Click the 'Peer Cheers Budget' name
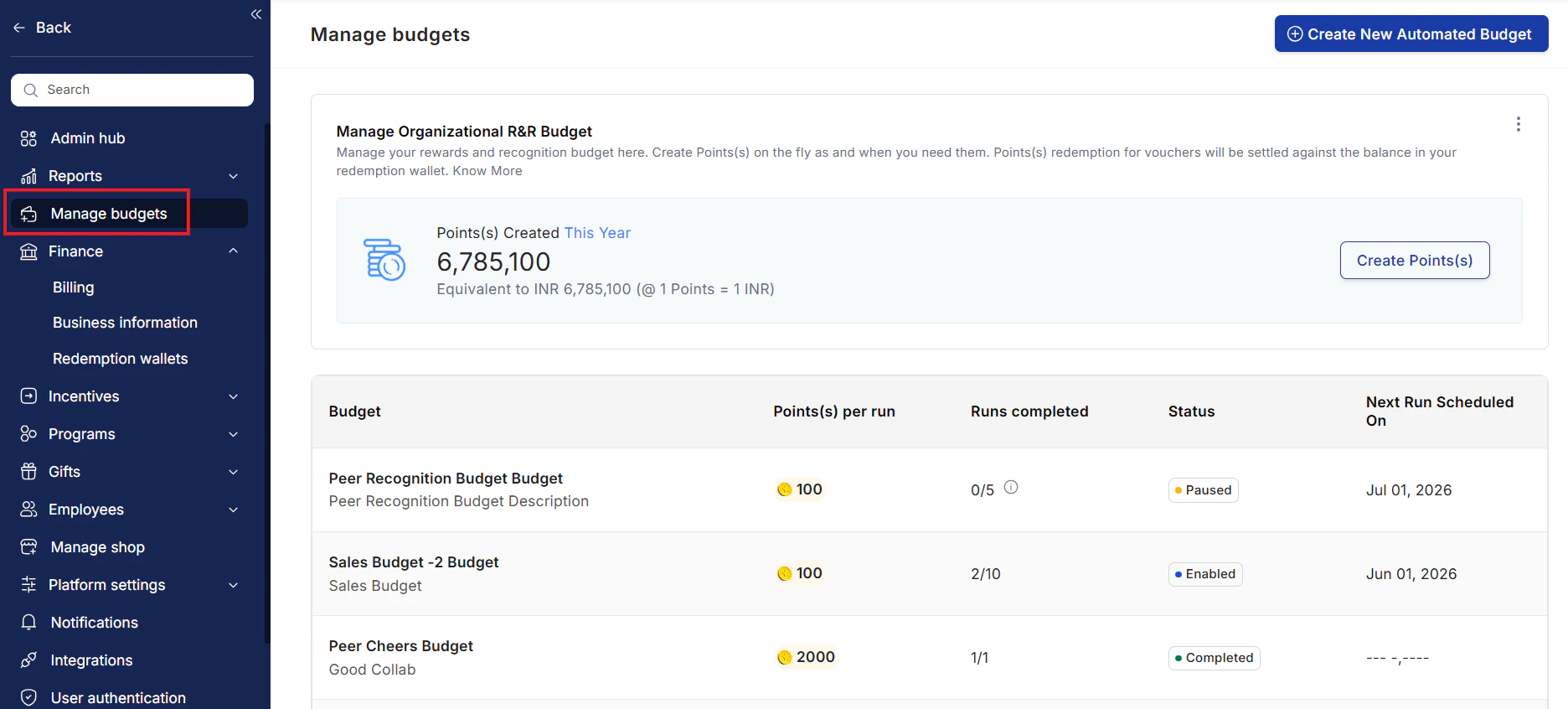The height and width of the screenshot is (709, 1568). click(400, 646)
